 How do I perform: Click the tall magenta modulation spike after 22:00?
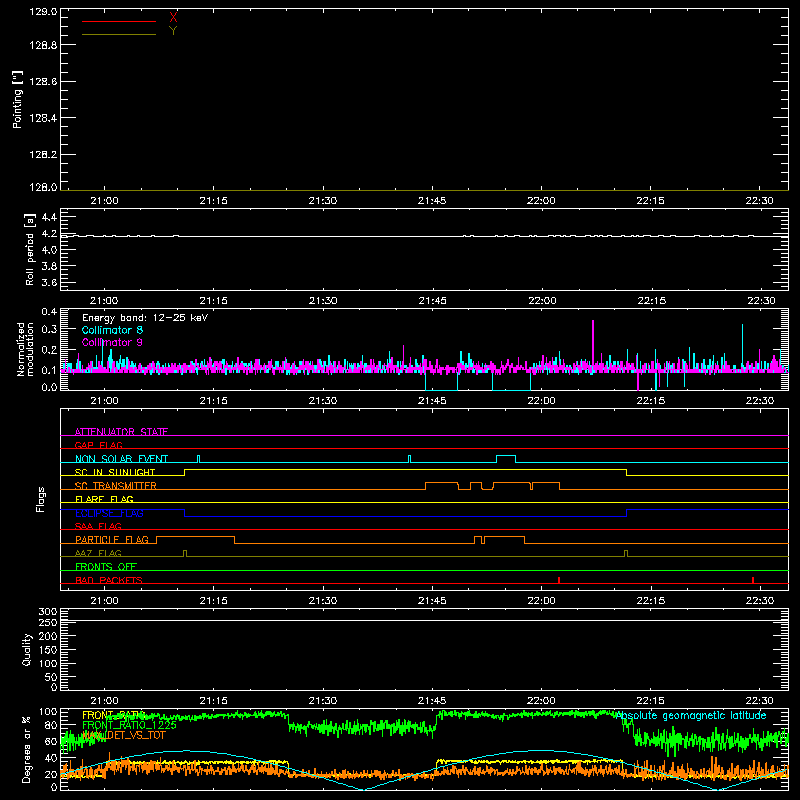point(593,342)
